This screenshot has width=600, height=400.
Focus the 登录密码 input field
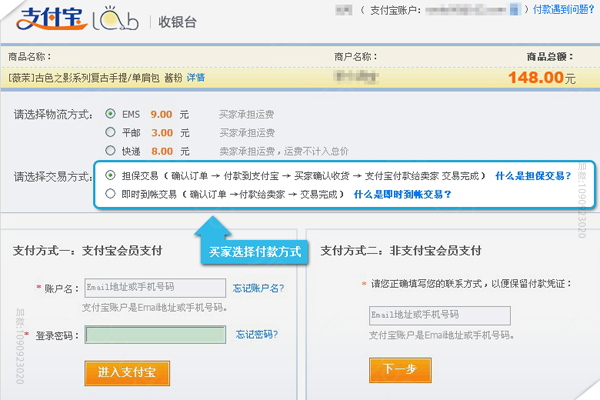(155, 335)
